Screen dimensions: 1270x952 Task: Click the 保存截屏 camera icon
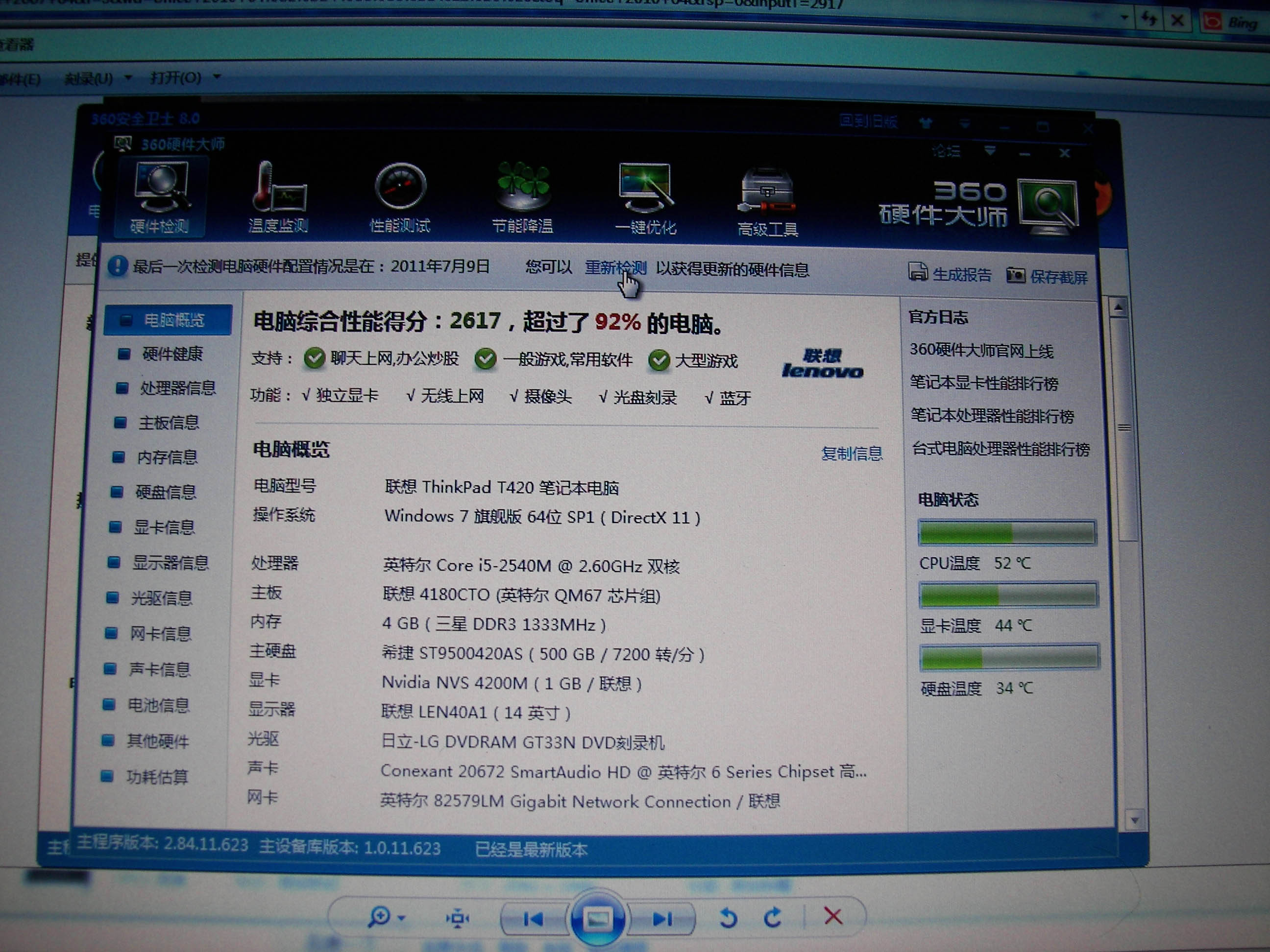(x=1015, y=275)
